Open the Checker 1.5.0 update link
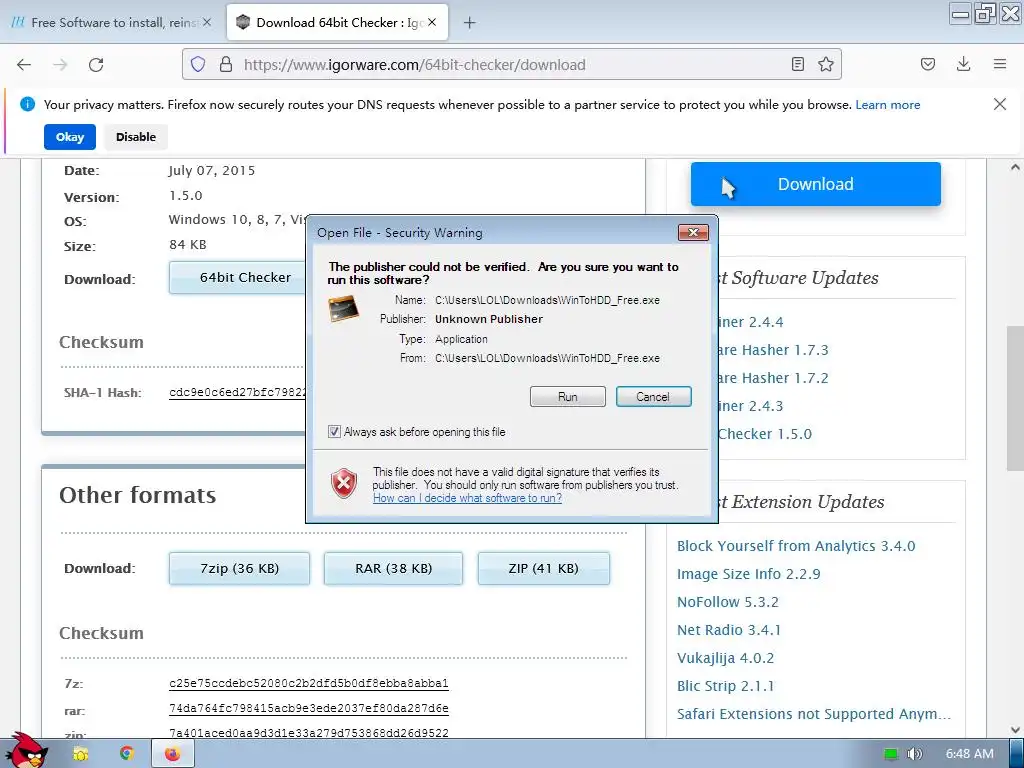This screenshot has width=1024, height=768. point(765,434)
